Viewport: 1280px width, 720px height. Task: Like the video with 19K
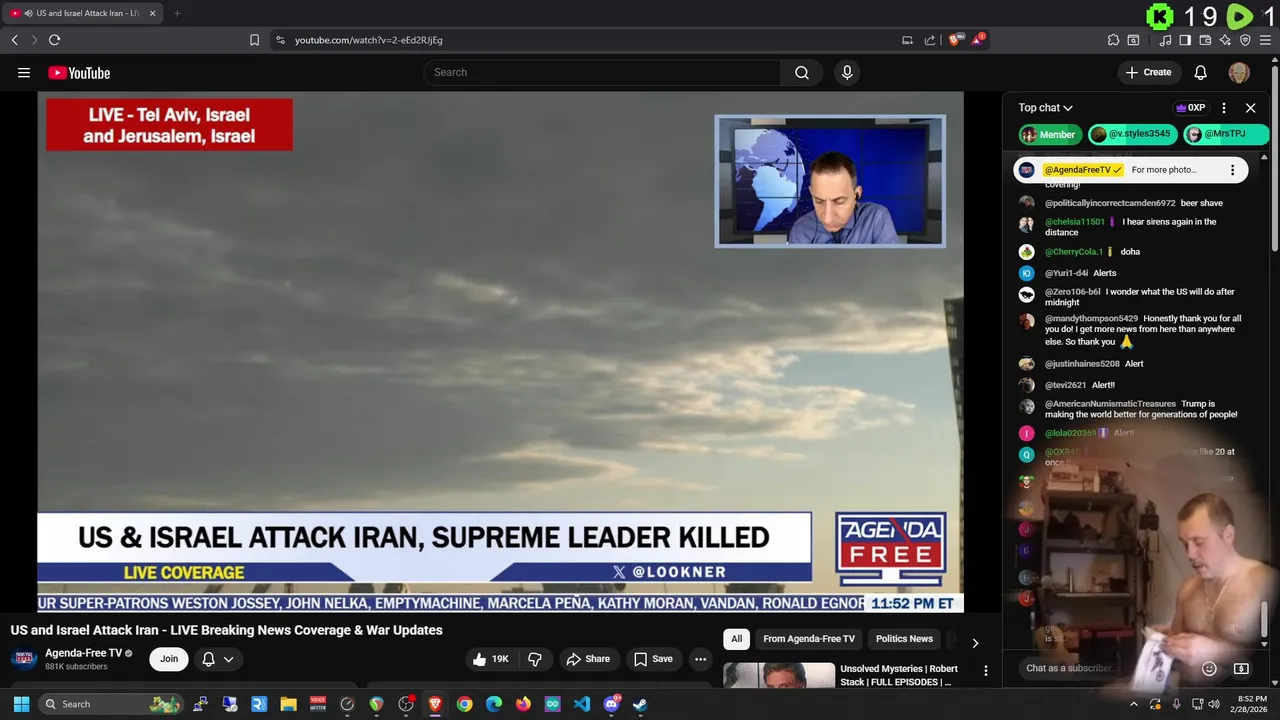[490, 659]
